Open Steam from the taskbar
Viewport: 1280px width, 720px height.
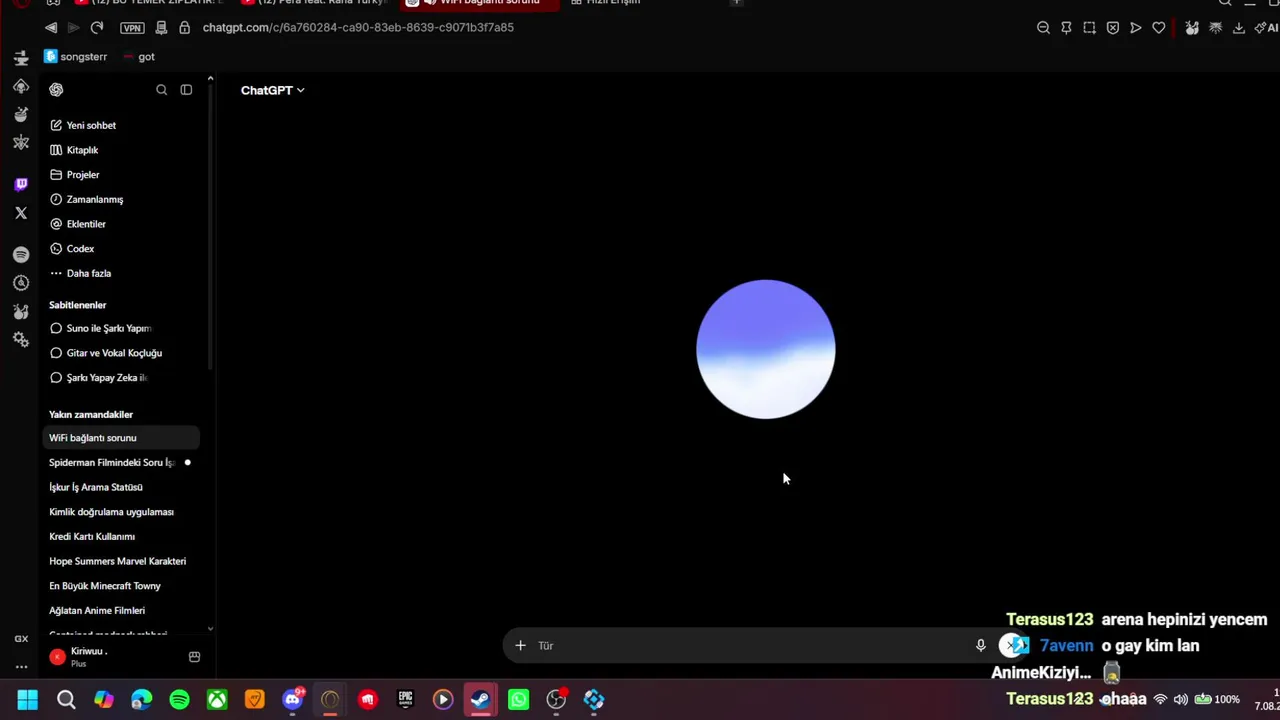[x=480, y=700]
